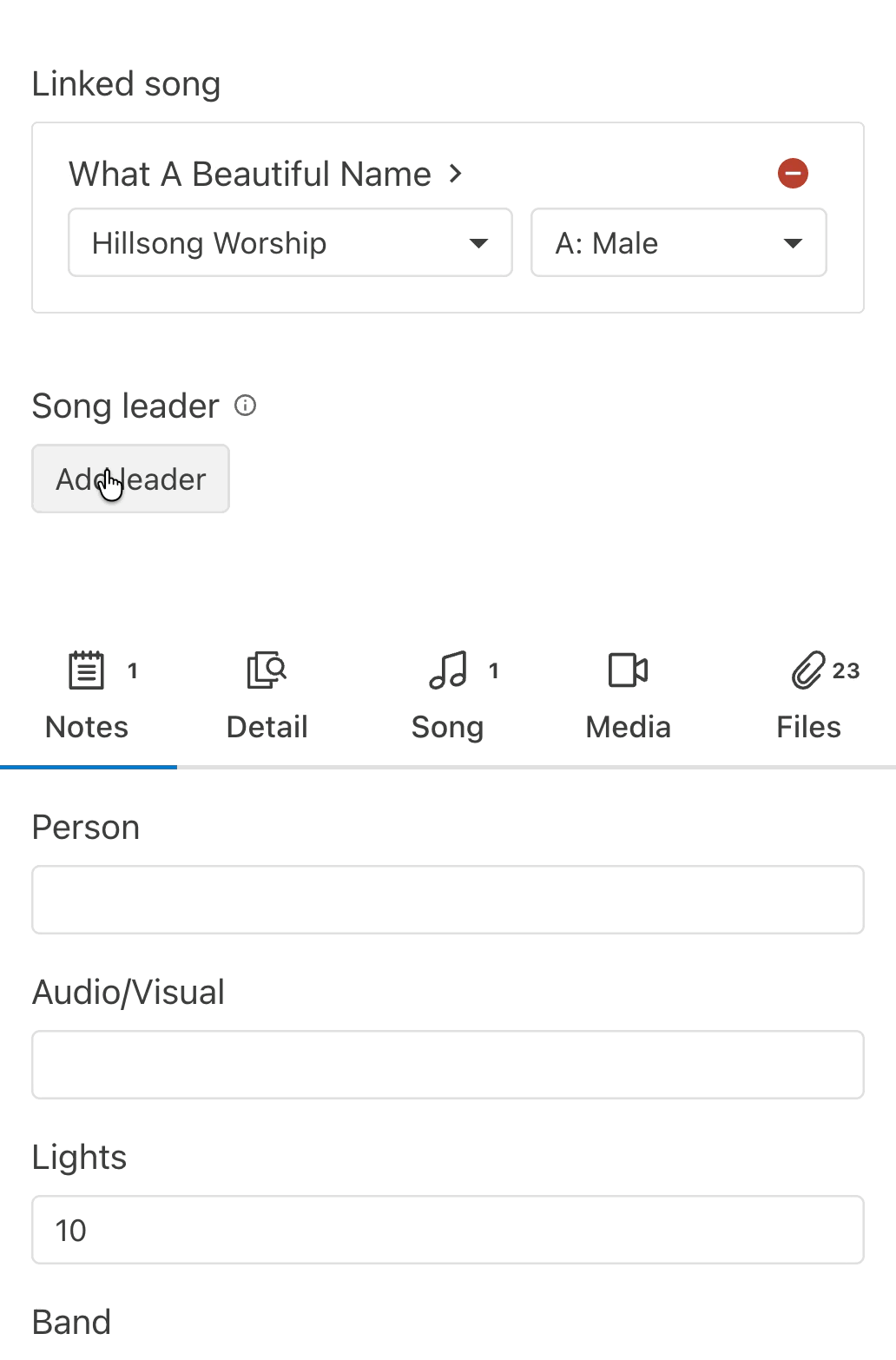Image resolution: width=896 pixels, height=1360 pixels.
Task: Edit the Lights field containing 10
Action: 448,1230
